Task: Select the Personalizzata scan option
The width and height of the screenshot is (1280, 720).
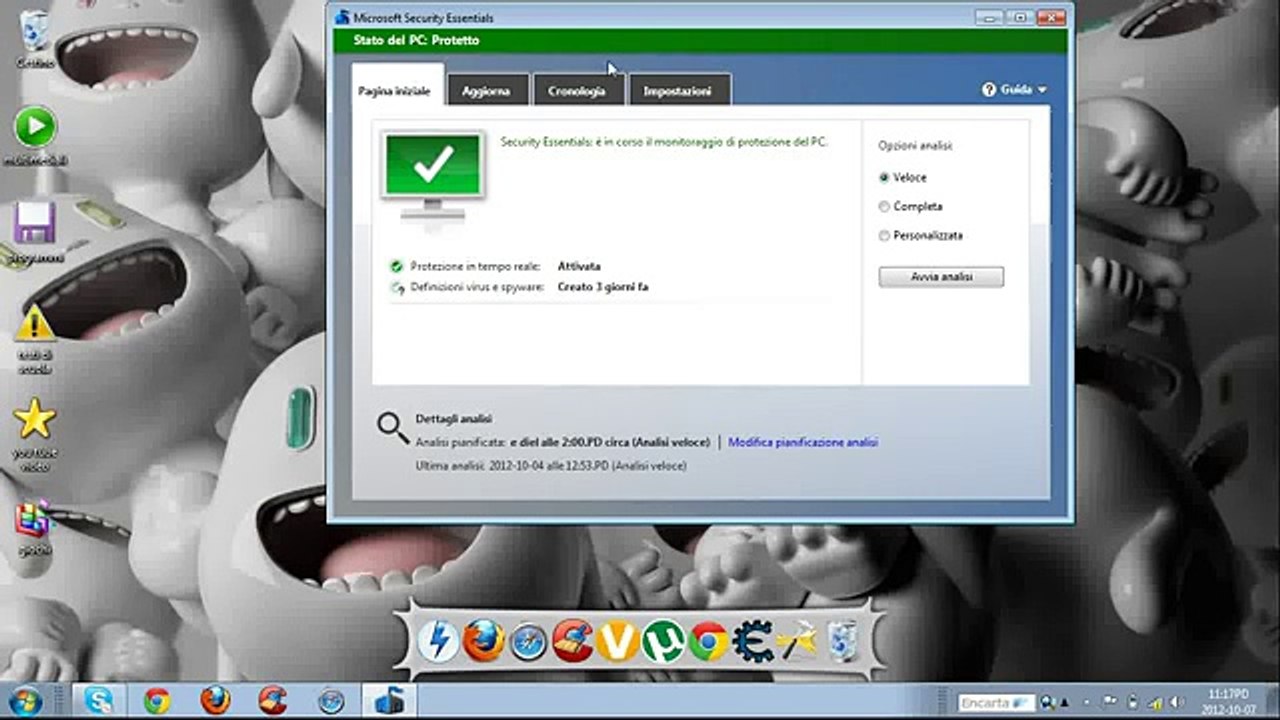Action: tap(920, 235)
